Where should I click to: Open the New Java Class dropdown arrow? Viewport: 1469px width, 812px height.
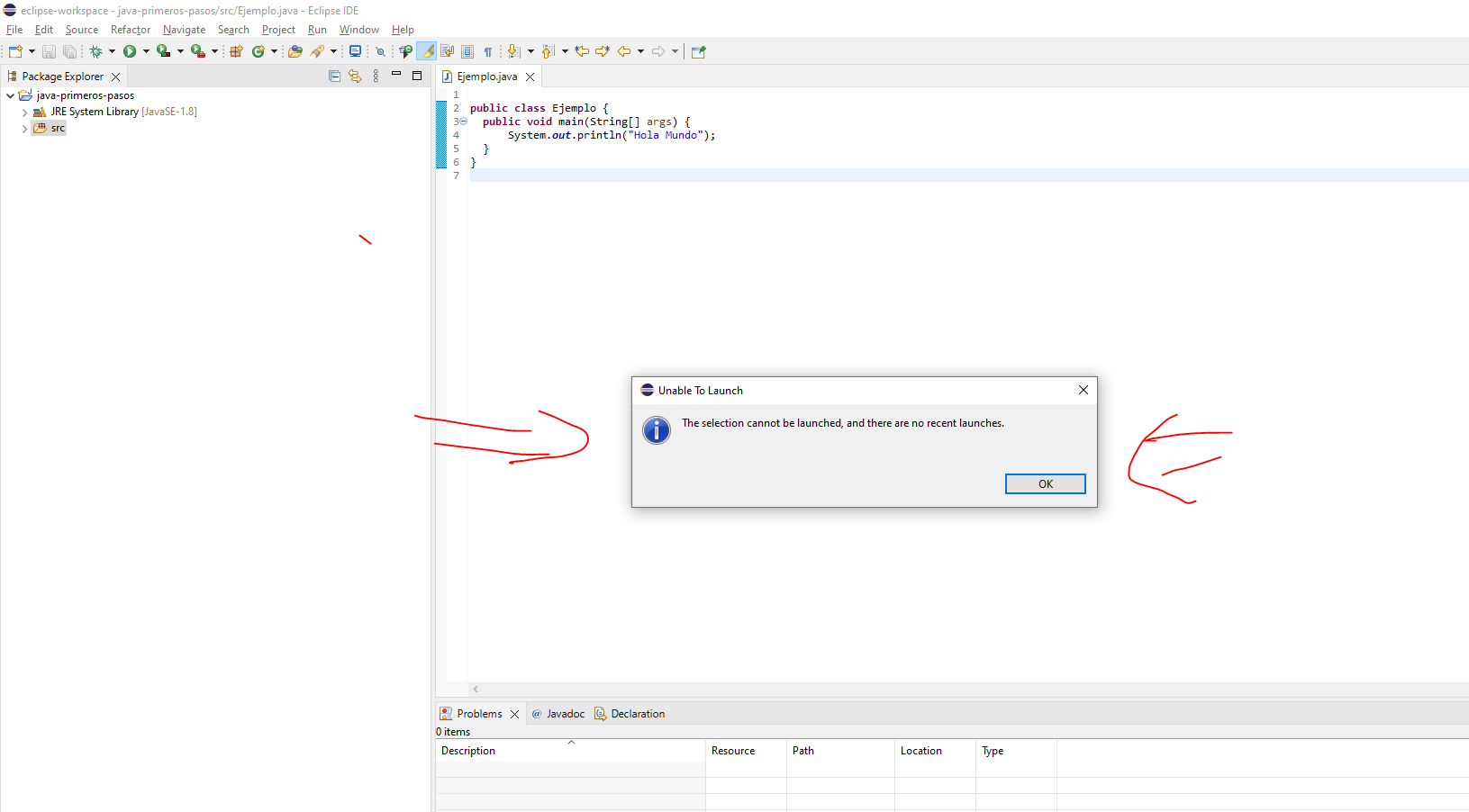click(274, 51)
